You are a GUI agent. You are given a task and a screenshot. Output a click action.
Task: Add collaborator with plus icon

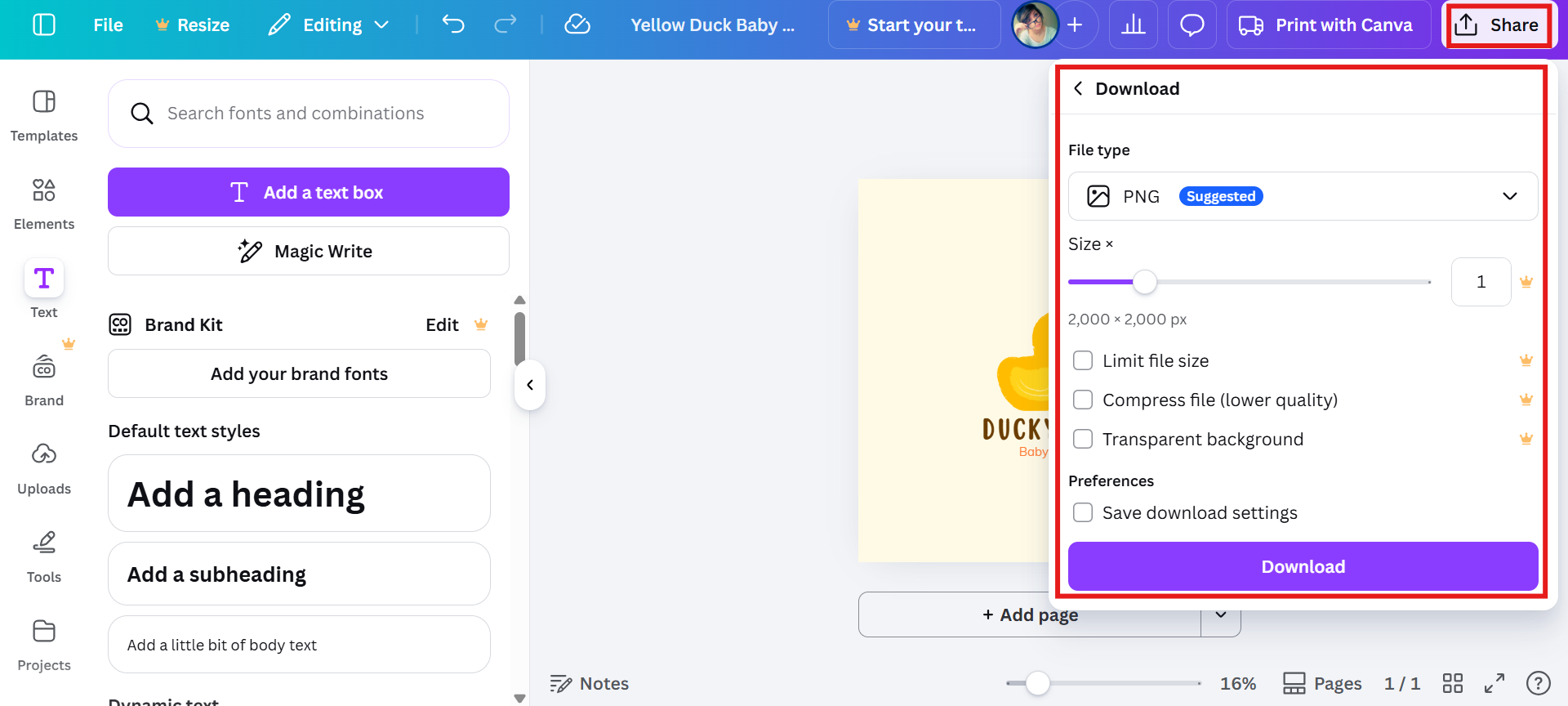coord(1076,25)
